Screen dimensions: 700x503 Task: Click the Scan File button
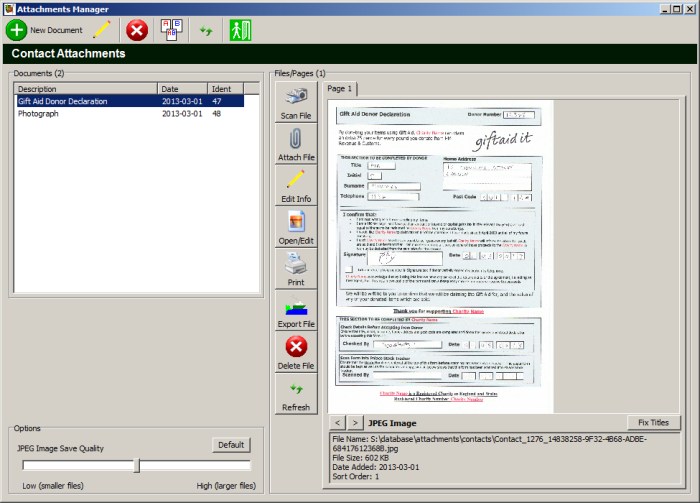pyautogui.click(x=297, y=102)
